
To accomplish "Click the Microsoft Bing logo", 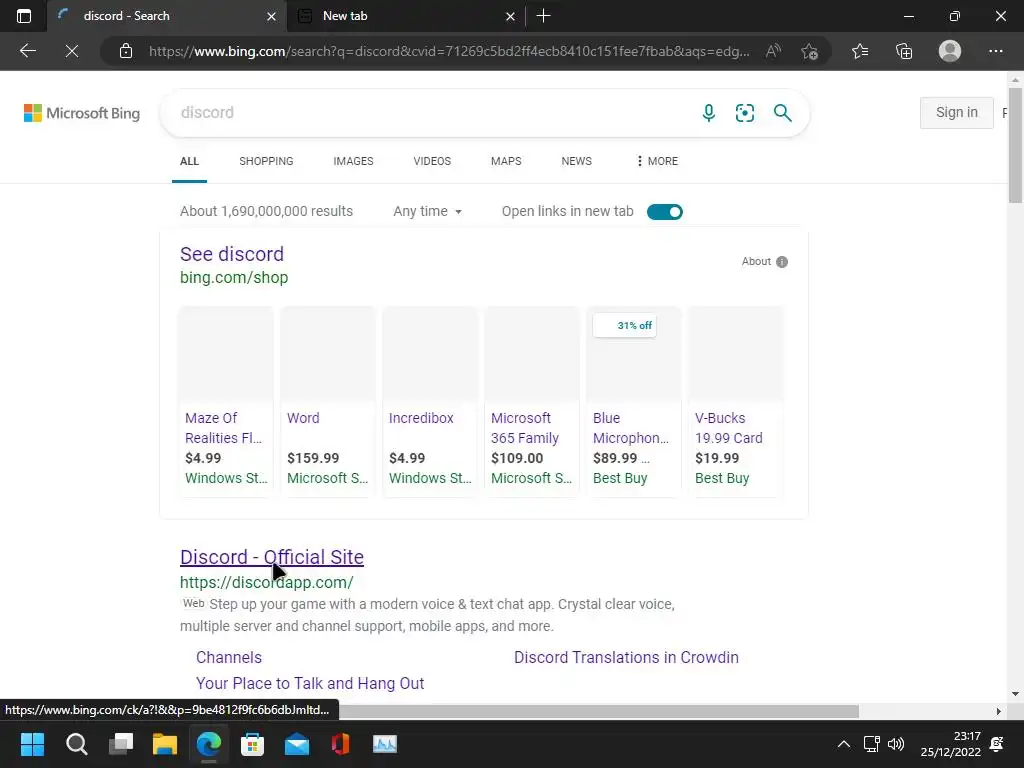I will coord(82,113).
